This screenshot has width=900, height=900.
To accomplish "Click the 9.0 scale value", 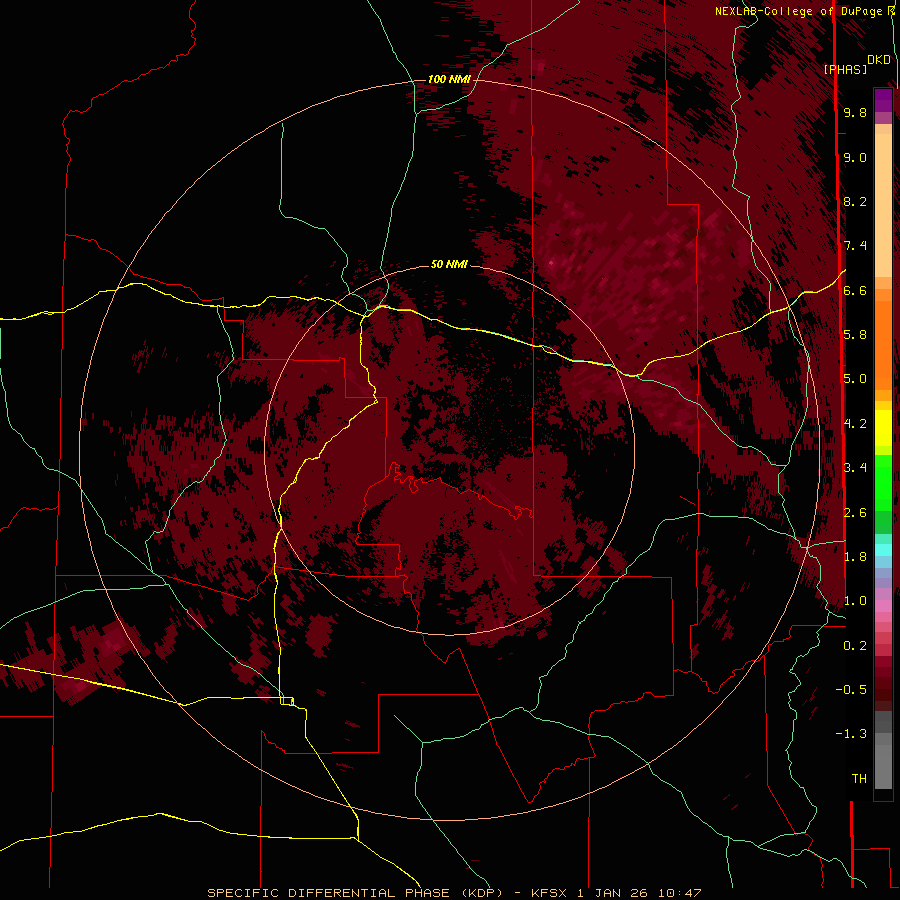I will (855, 157).
